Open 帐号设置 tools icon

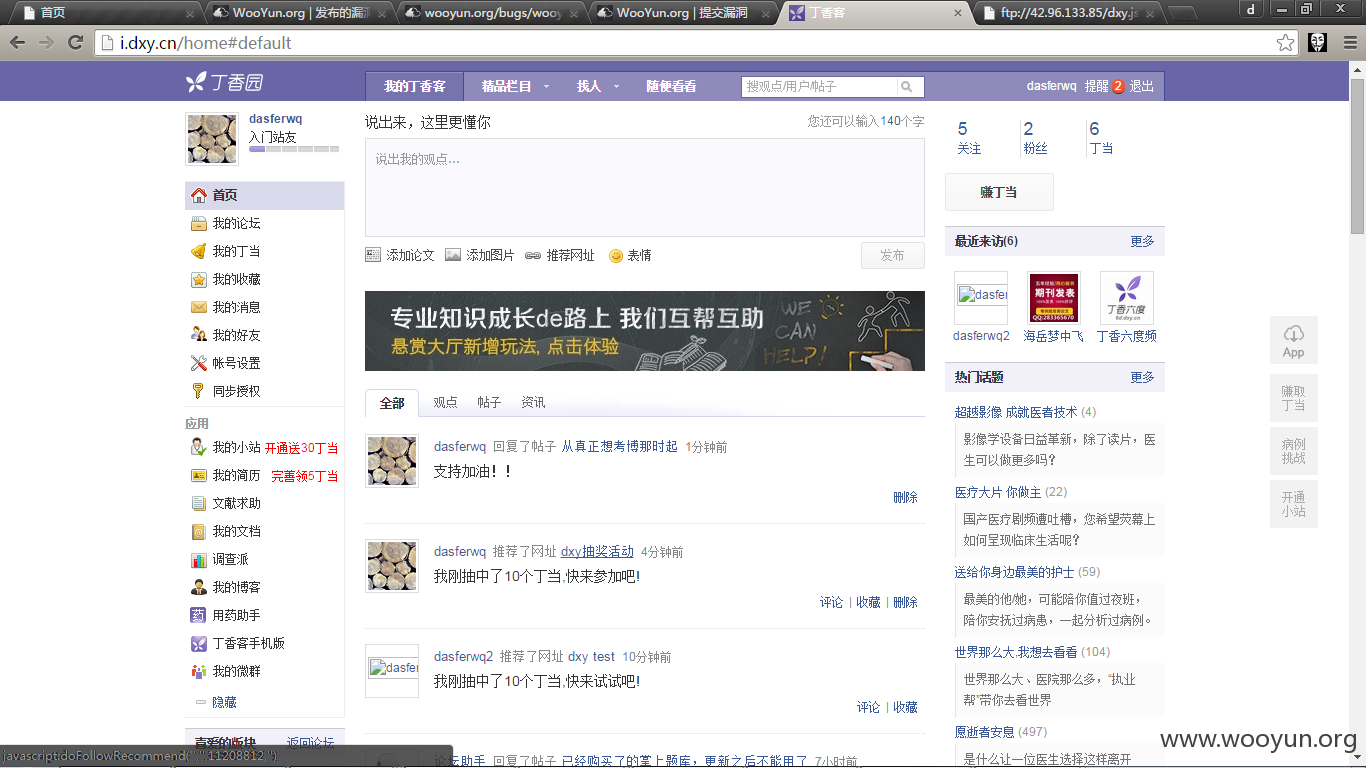pyautogui.click(x=199, y=363)
